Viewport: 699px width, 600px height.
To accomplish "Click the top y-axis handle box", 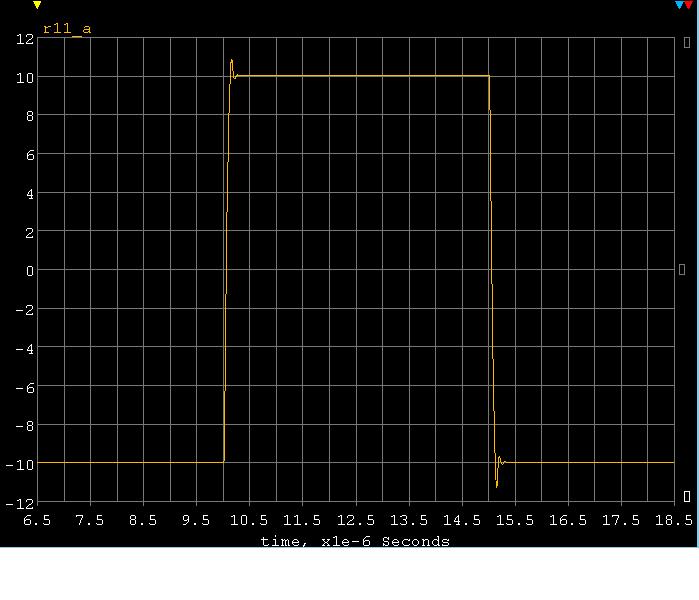I will pyautogui.click(x=687, y=43).
